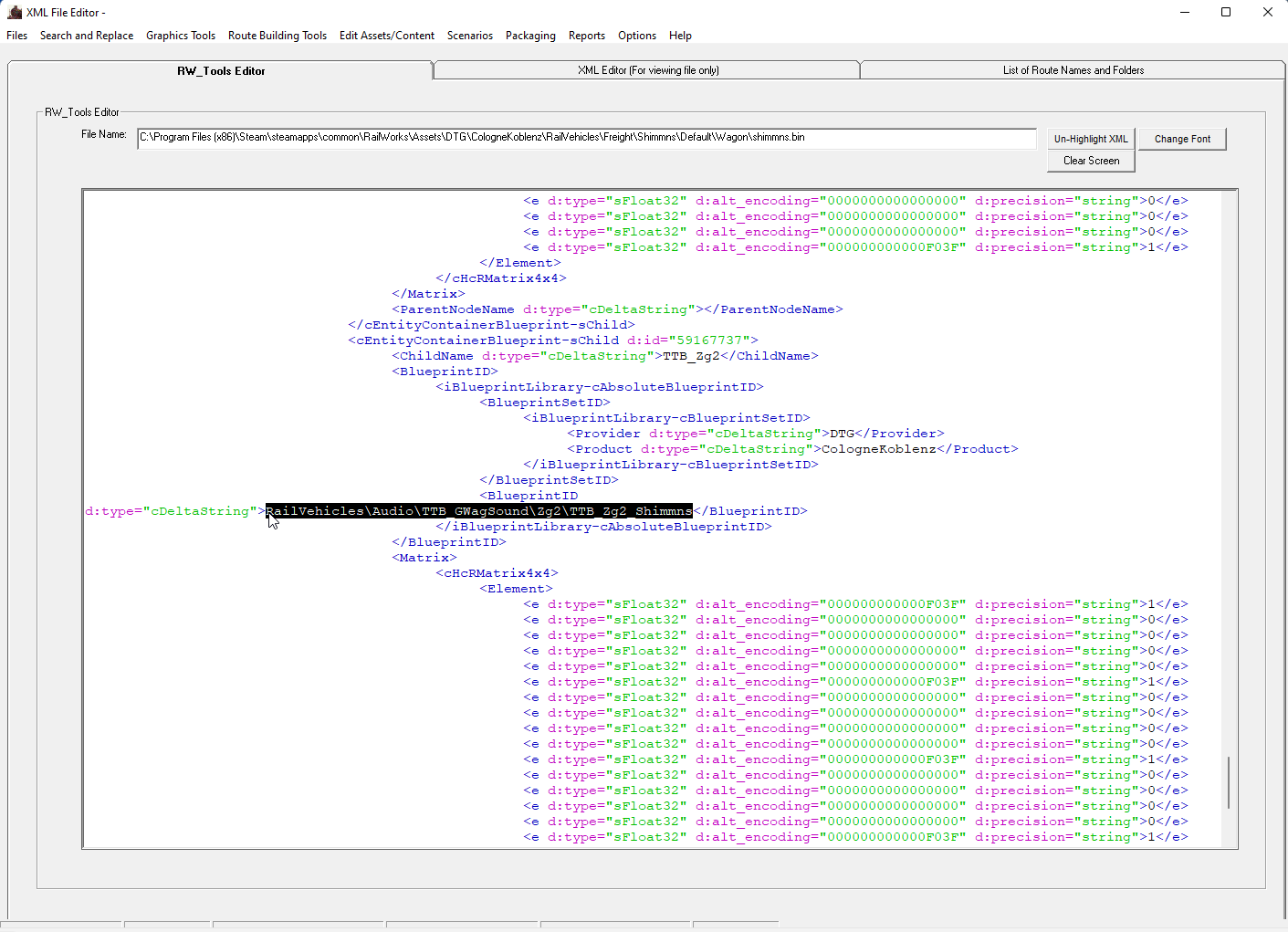Switch to XML Editor viewing tab

[647, 70]
